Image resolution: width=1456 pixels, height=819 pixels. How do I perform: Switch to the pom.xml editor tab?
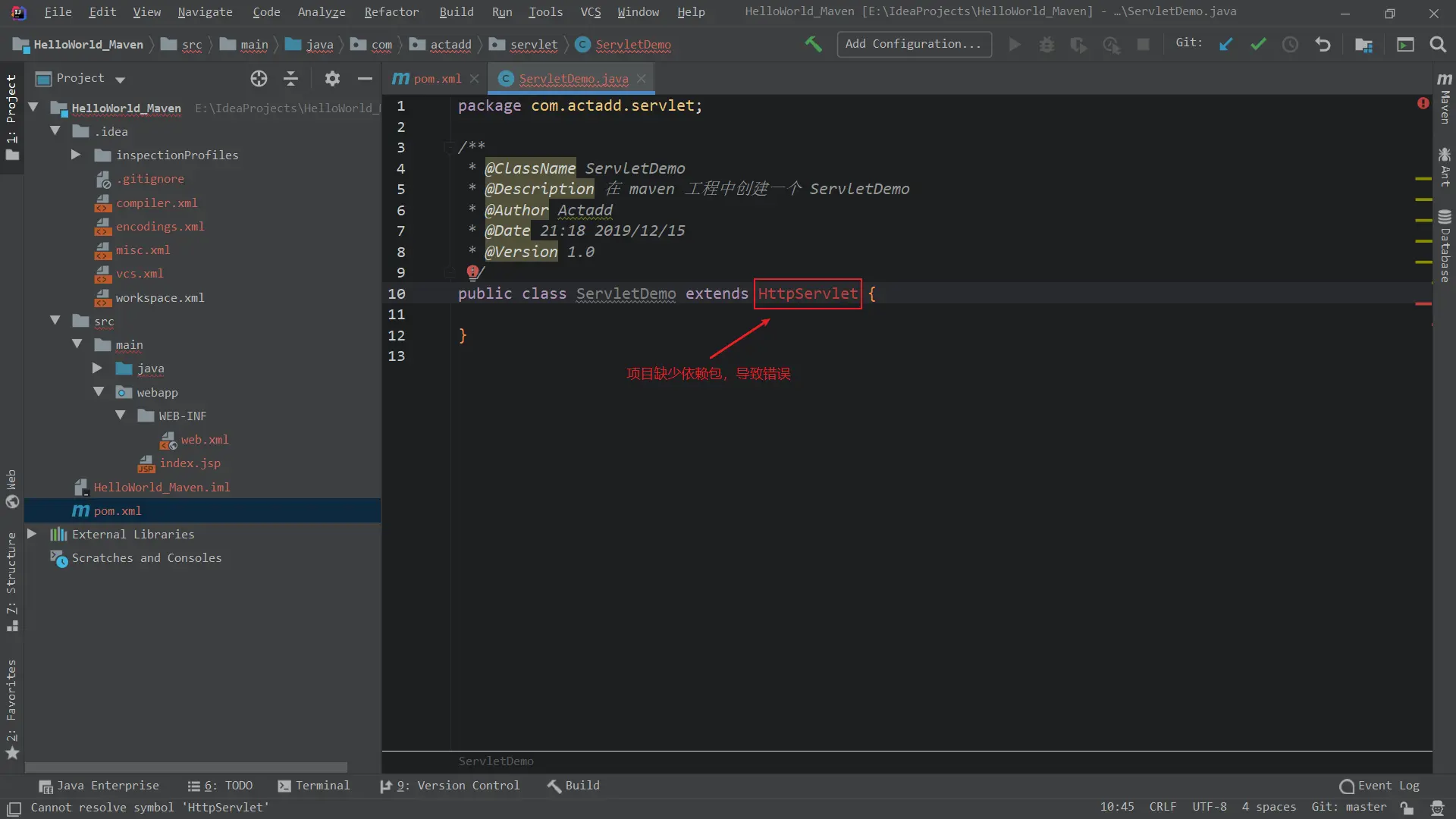point(436,79)
